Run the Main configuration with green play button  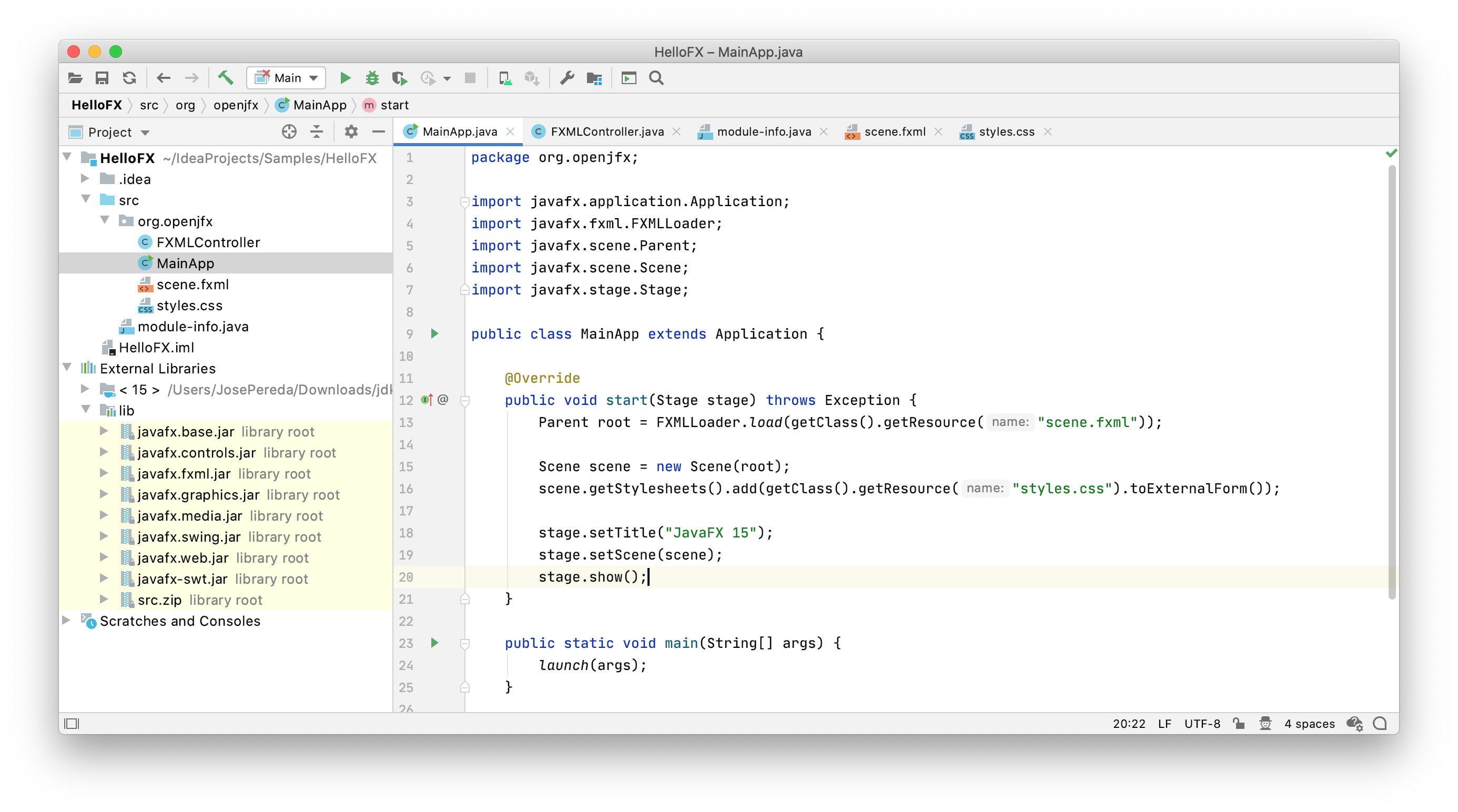345,78
